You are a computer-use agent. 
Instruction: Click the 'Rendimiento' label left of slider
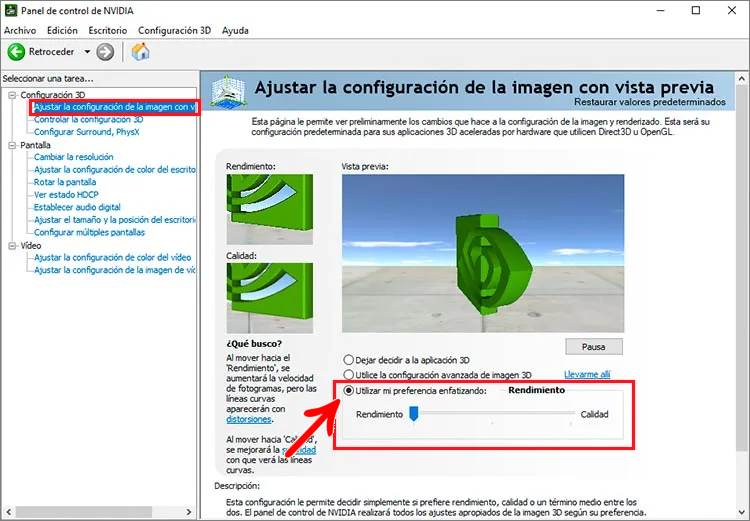pos(379,414)
